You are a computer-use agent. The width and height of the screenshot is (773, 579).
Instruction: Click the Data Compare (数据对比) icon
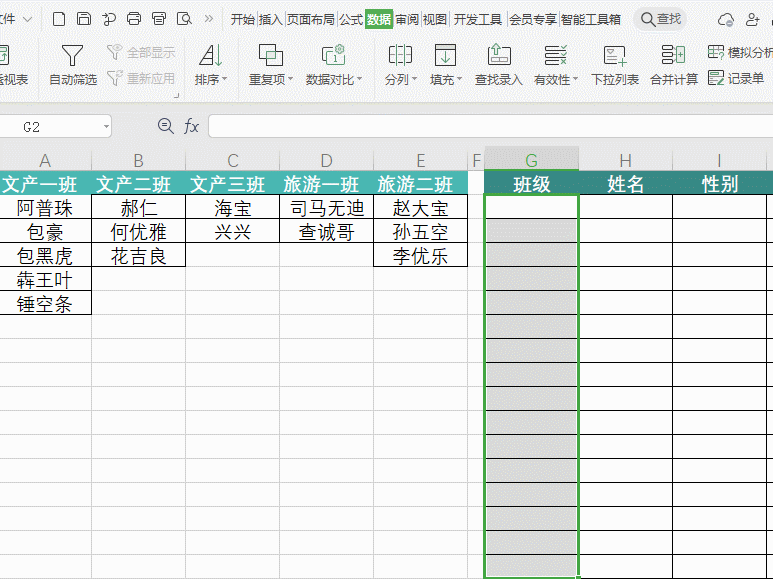(333, 55)
